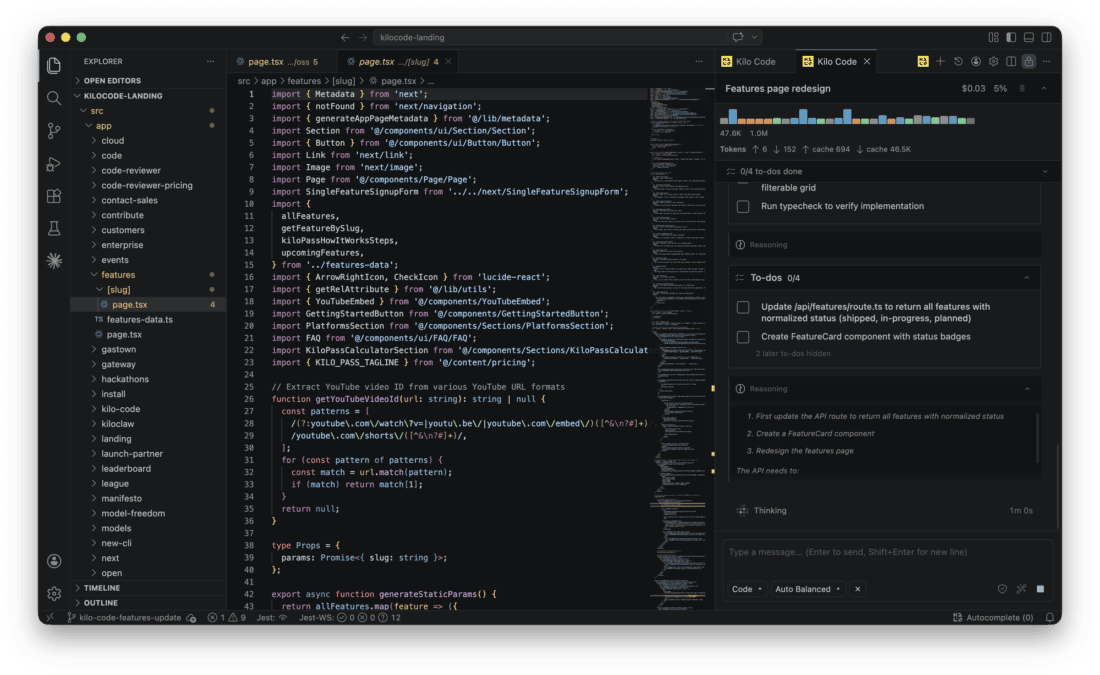Check 'Update /api/features/route.ts' to-do box
The image size is (1100, 675).
(743, 307)
